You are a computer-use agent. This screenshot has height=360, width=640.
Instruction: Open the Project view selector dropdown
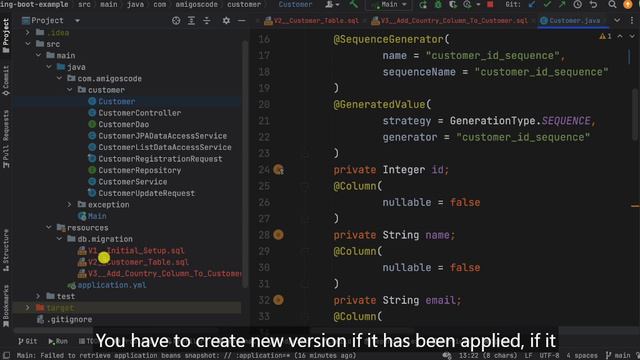pyautogui.click(x=77, y=20)
